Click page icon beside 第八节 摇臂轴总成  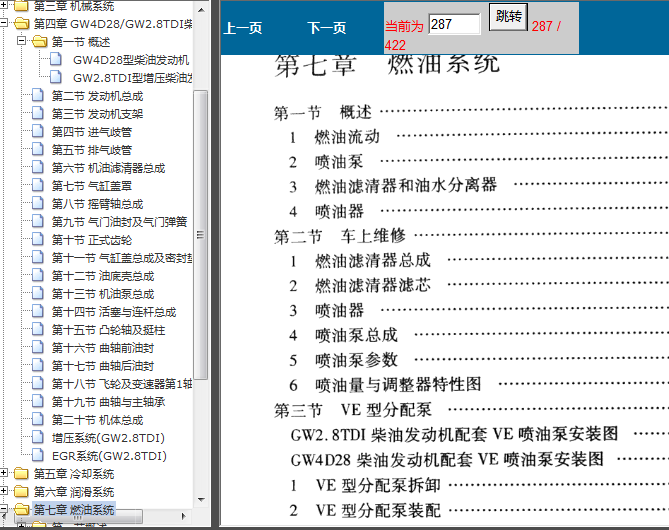[x=38, y=203]
